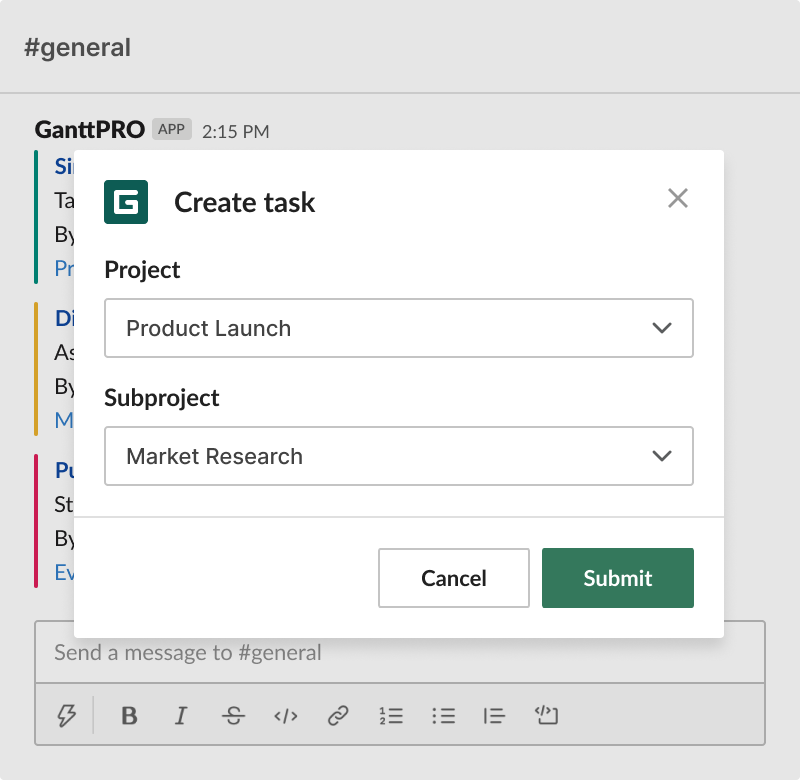Image resolution: width=800 pixels, height=780 pixels.
Task: Toggle bold formatting in the composer
Action: coord(129,716)
